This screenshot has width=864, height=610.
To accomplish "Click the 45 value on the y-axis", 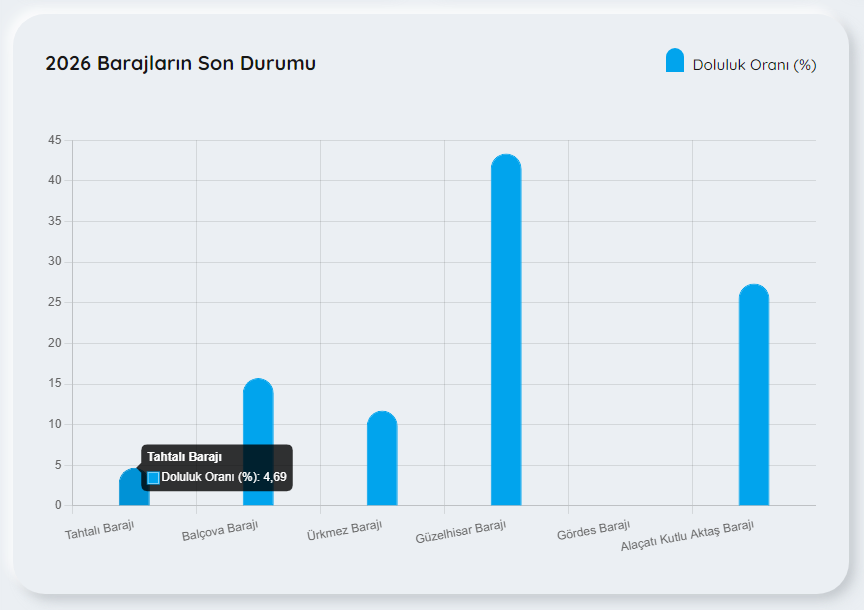I will pyautogui.click(x=54, y=140).
